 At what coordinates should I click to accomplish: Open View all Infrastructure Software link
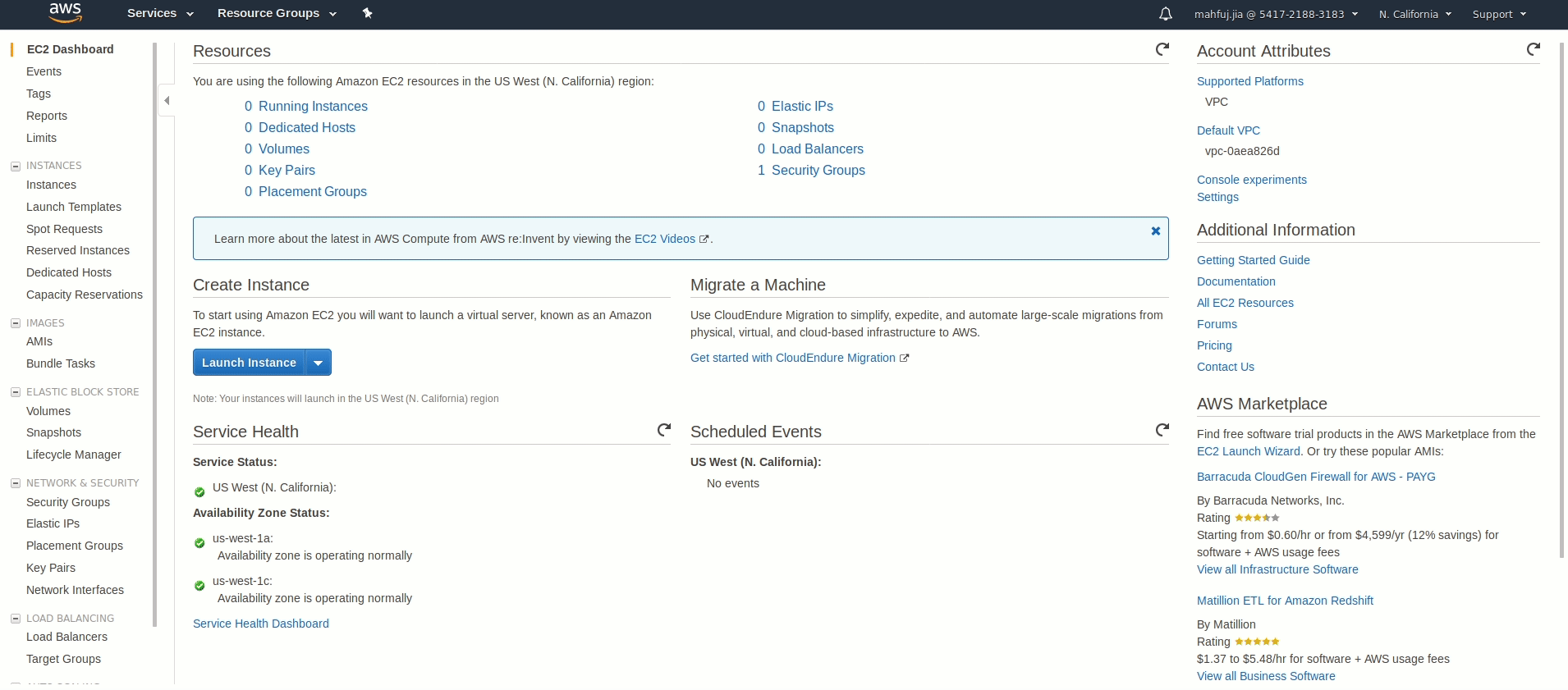[x=1277, y=569]
